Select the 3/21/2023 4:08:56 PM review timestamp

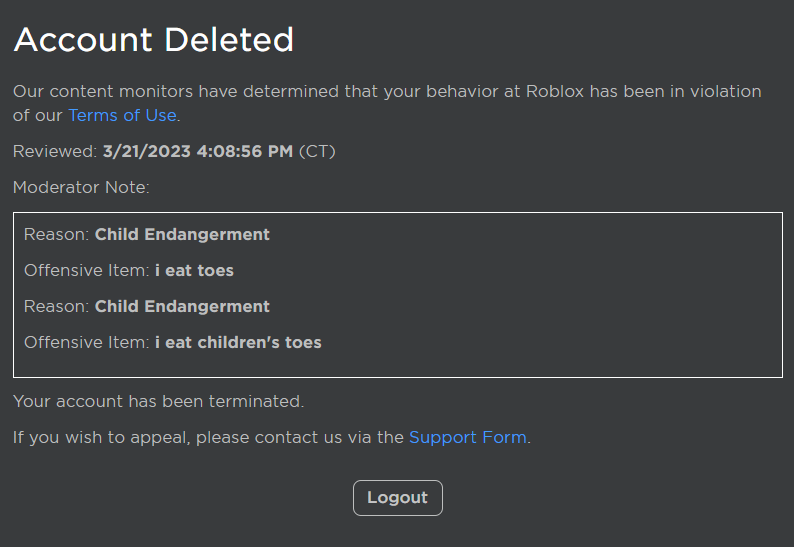coord(197,151)
